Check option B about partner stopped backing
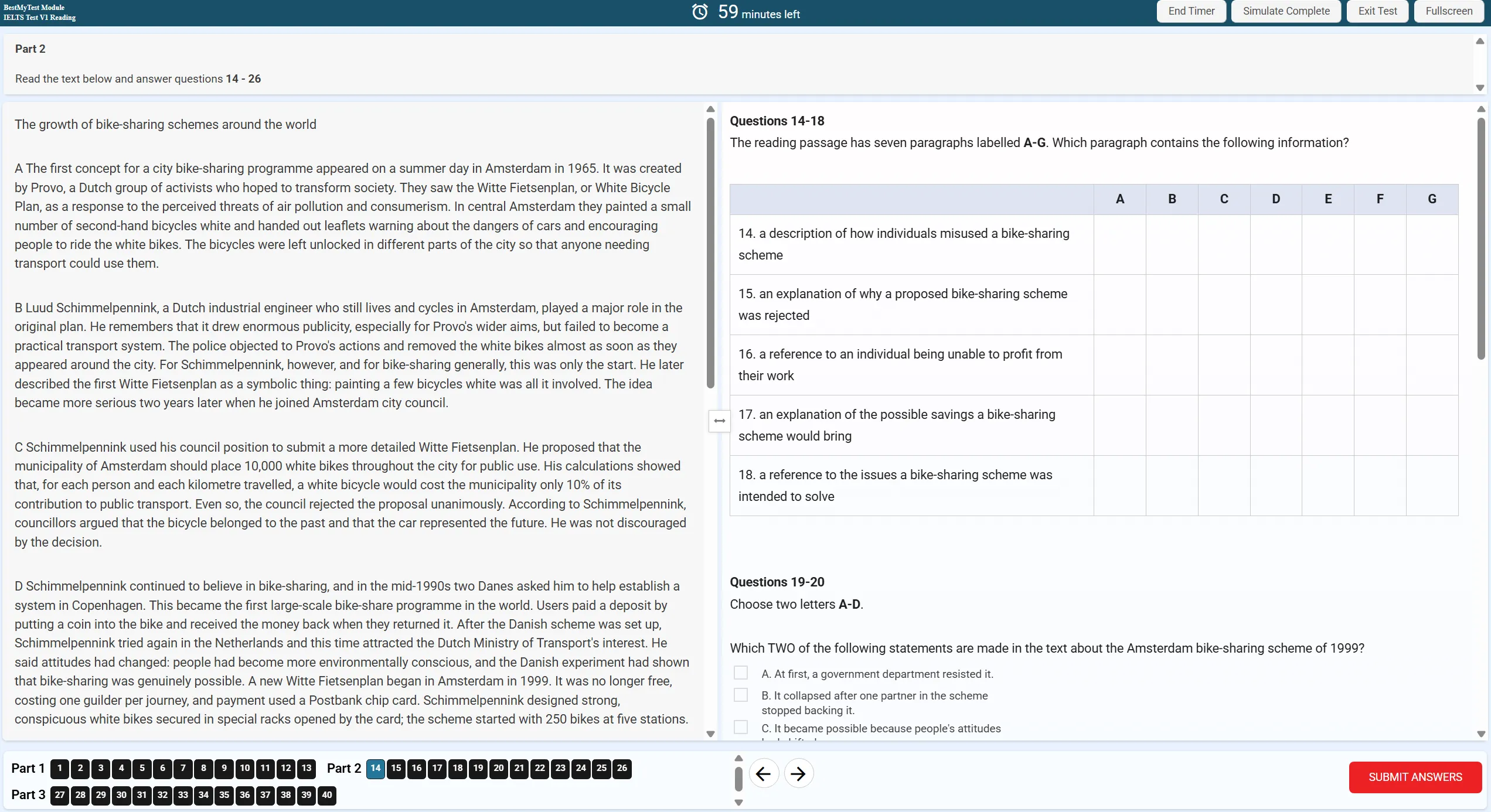Viewport: 1491px width, 812px height. tap(741, 695)
